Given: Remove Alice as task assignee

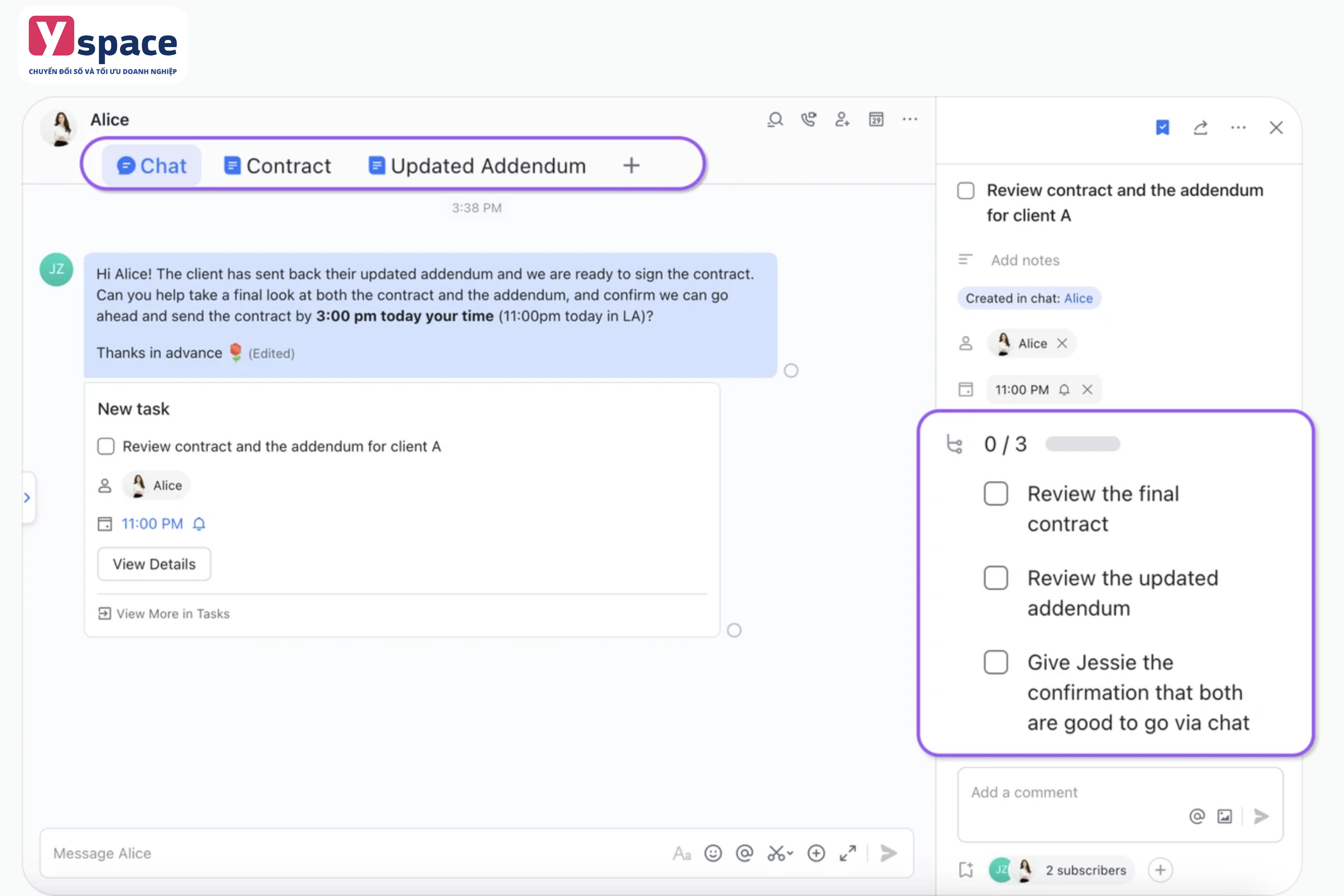Looking at the screenshot, I should coord(1062,344).
